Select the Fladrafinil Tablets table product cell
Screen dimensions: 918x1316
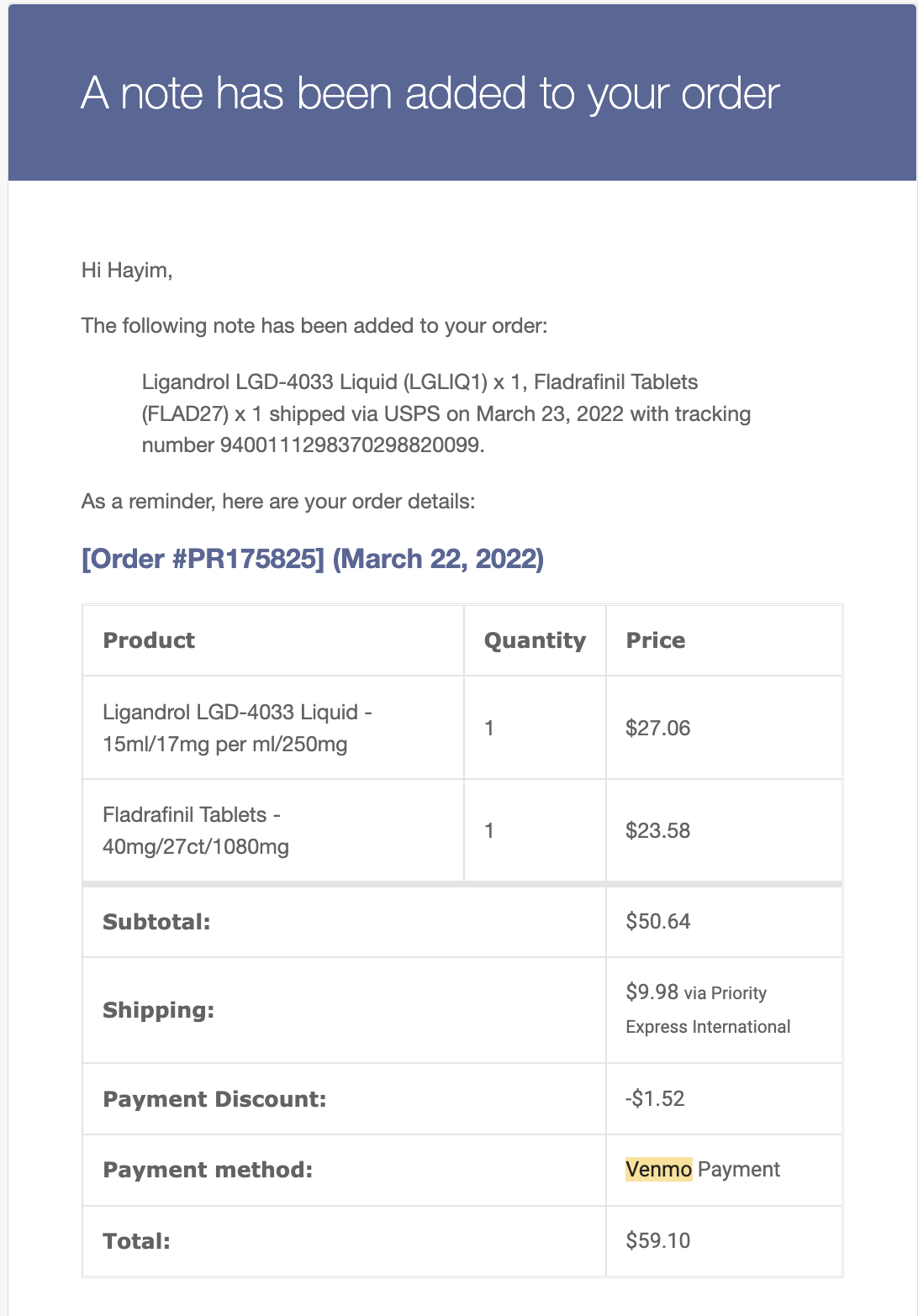[x=196, y=830]
